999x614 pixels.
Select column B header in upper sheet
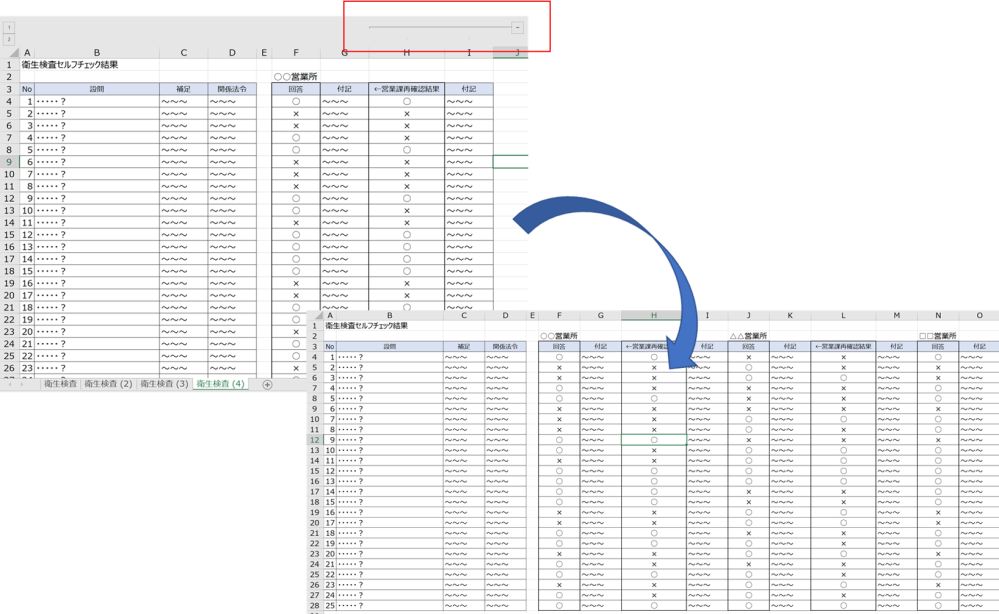[x=97, y=53]
